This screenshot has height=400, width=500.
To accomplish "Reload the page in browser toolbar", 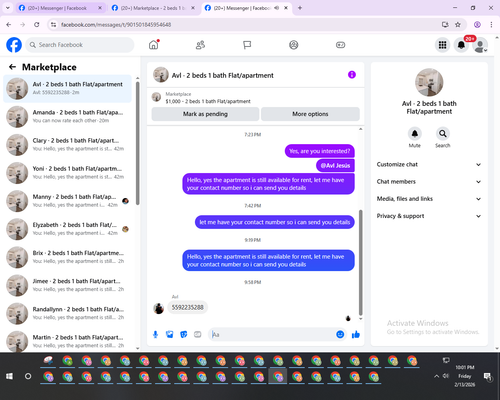I will pos(37,25).
